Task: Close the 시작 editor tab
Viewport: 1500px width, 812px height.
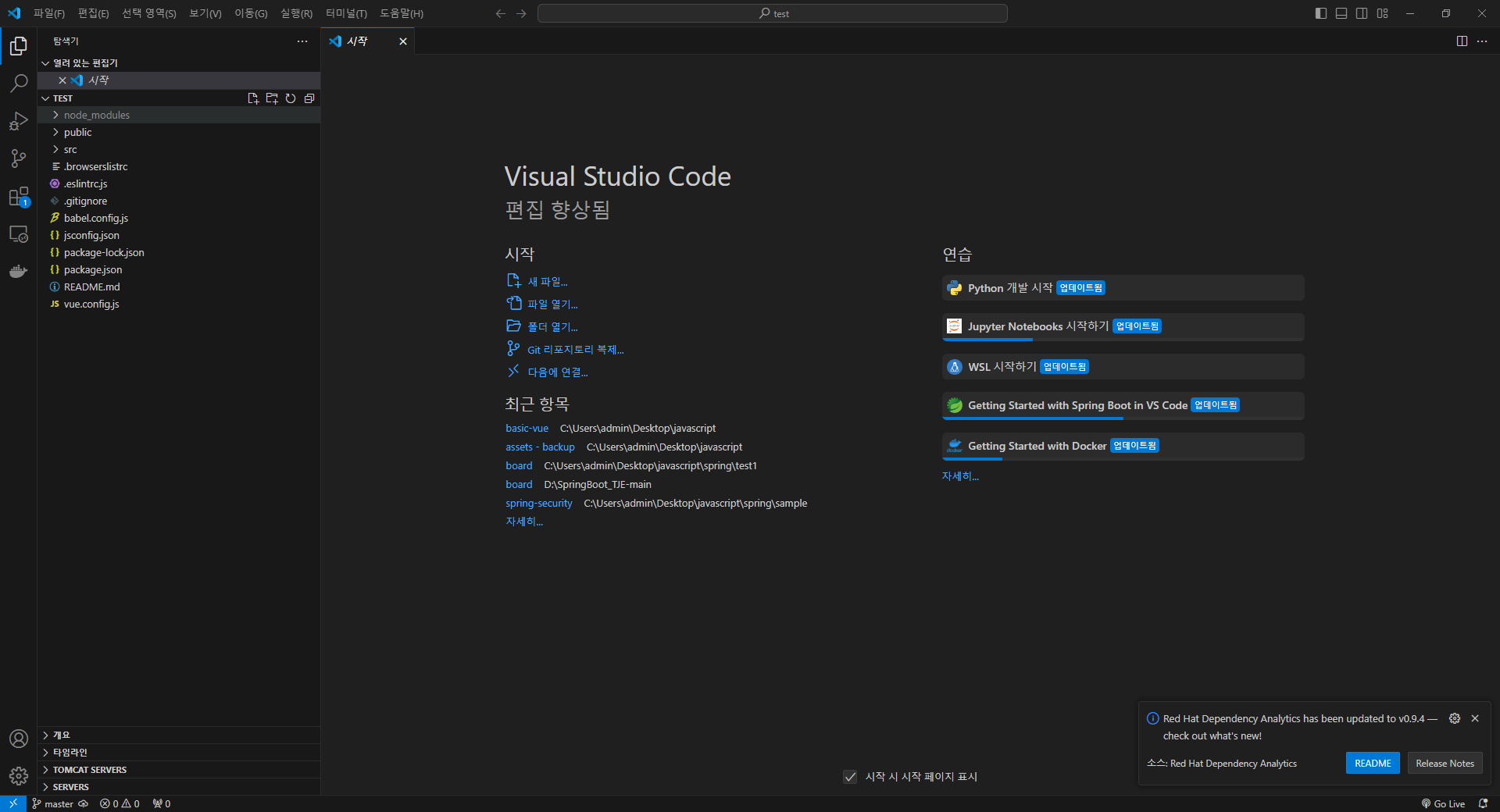Action: pos(403,41)
